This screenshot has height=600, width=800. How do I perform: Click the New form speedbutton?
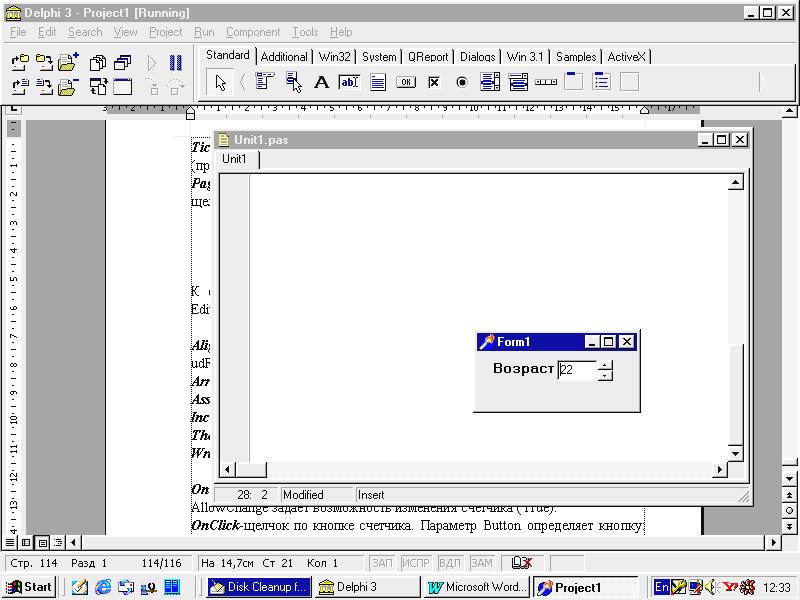click(122, 87)
